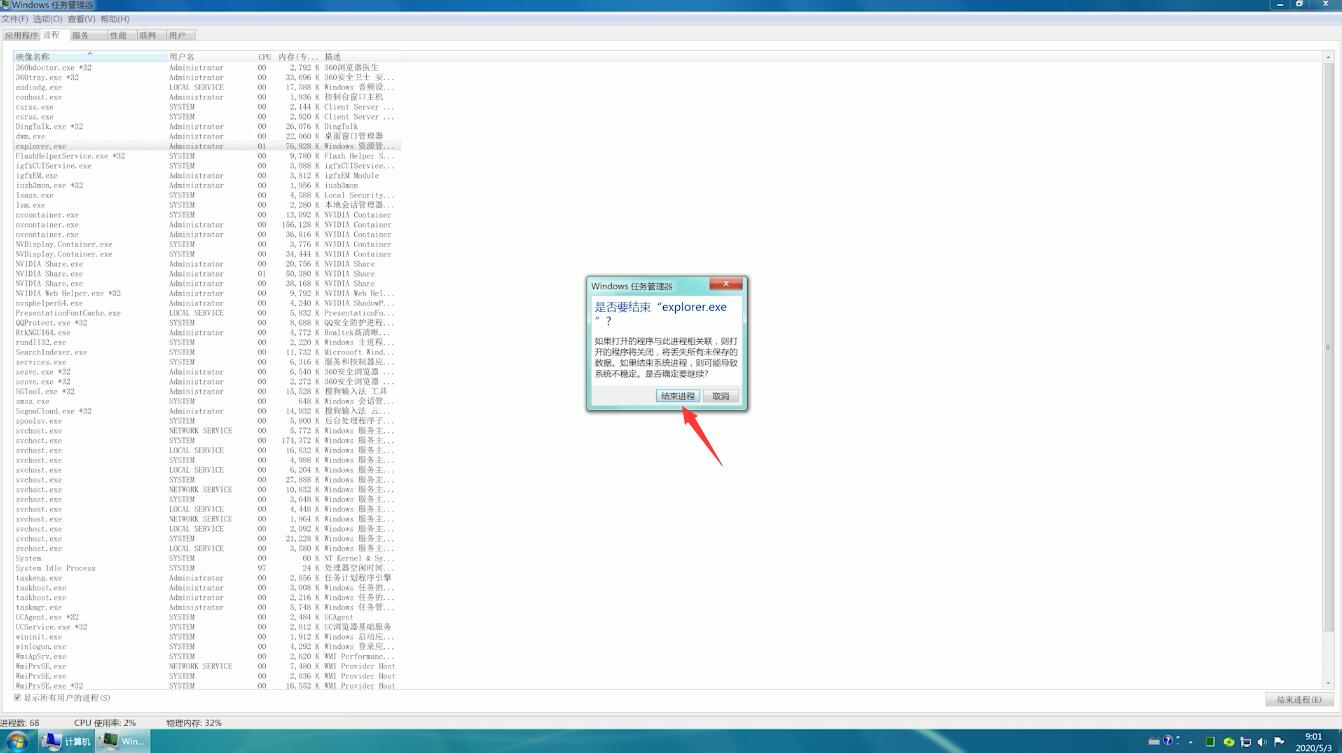Click the green Task Manager CPU tray icon
1342x753 pixels.
[1210, 742]
